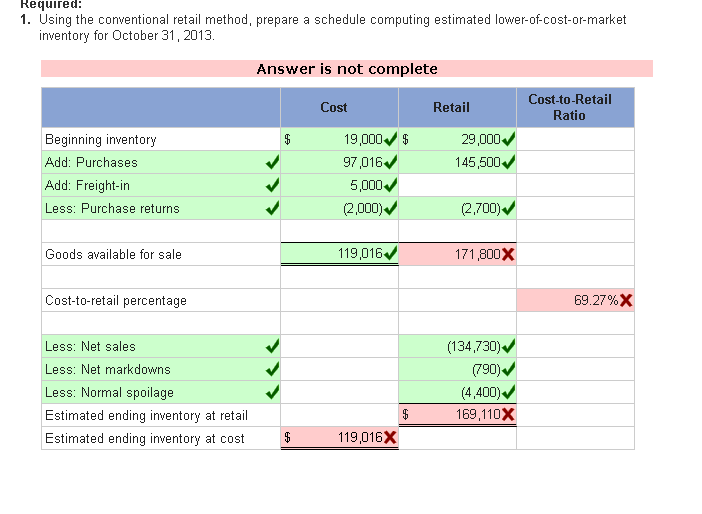Click the empty Freight-in retail cell
The image size is (702, 514).
coord(457,185)
